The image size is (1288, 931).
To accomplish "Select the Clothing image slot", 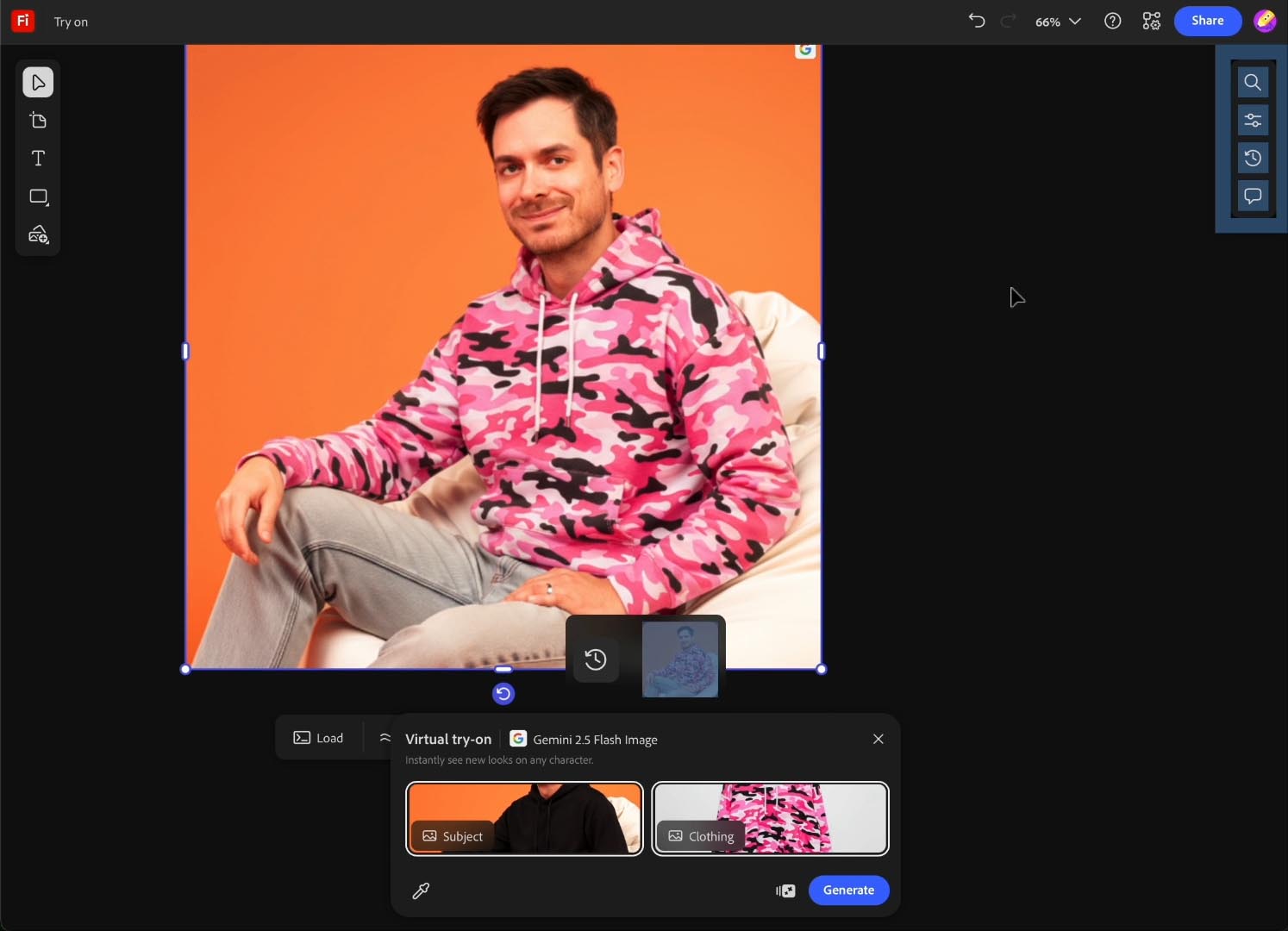I will [770, 818].
